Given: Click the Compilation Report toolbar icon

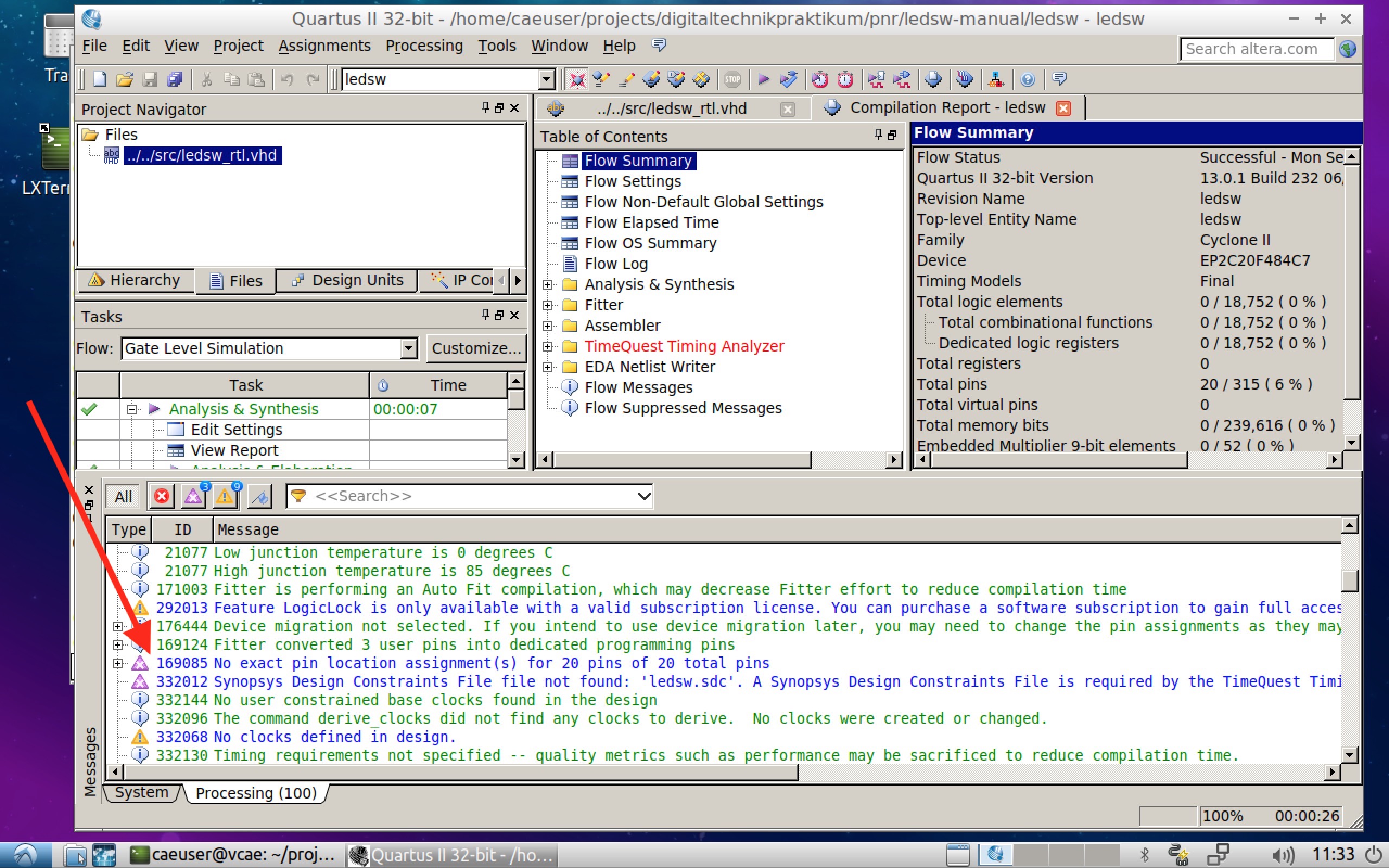Looking at the screenshot, I should 933,79.
